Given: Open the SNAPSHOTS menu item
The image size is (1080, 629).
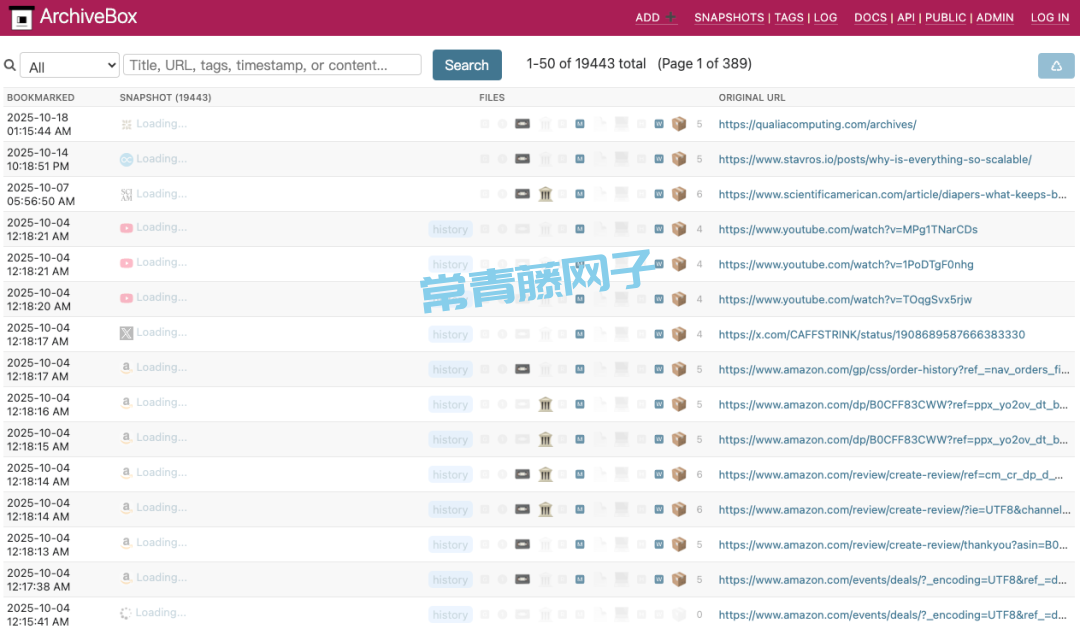Looking at the screenshot, I should [x=729, y=17].
